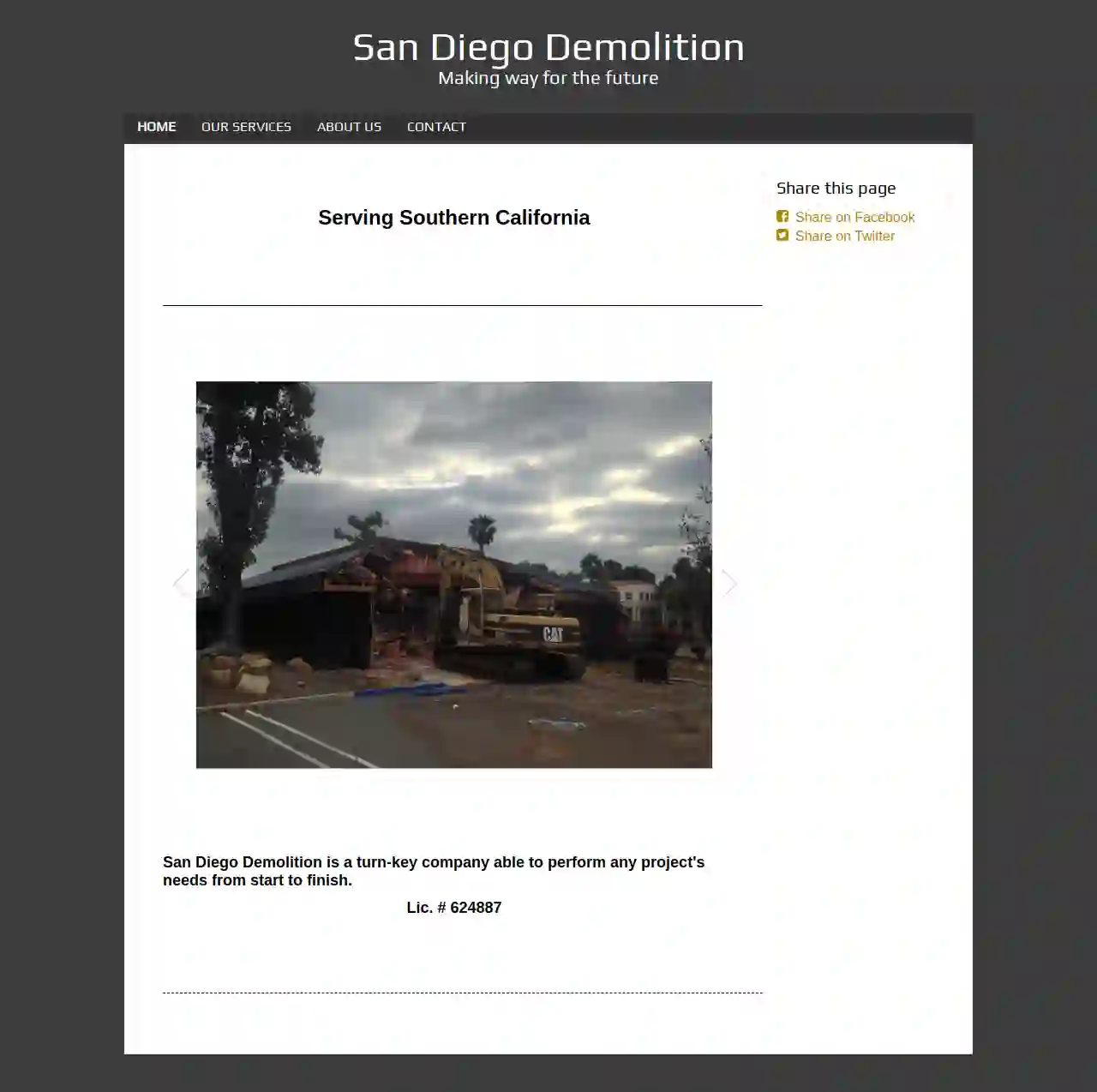Open the About Us page
This screenshot has height=1092, width=1097.
[x=349, y=127]
